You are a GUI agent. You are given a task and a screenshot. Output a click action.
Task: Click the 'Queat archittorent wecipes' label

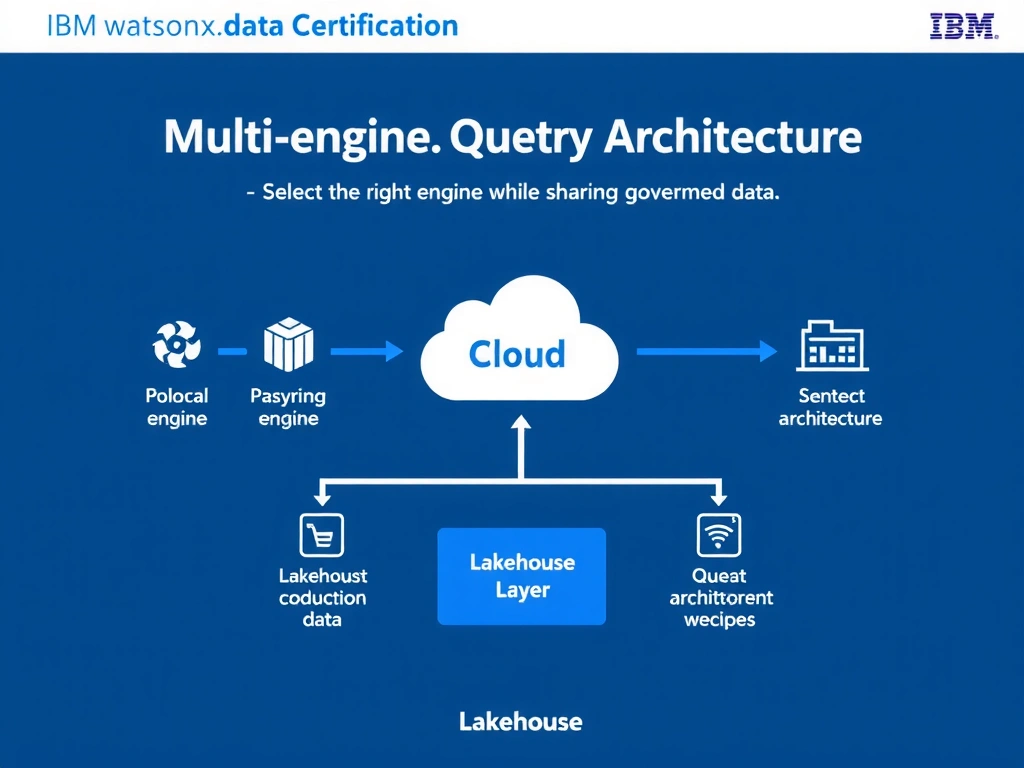pyautogui.click(x=721, y=597)
